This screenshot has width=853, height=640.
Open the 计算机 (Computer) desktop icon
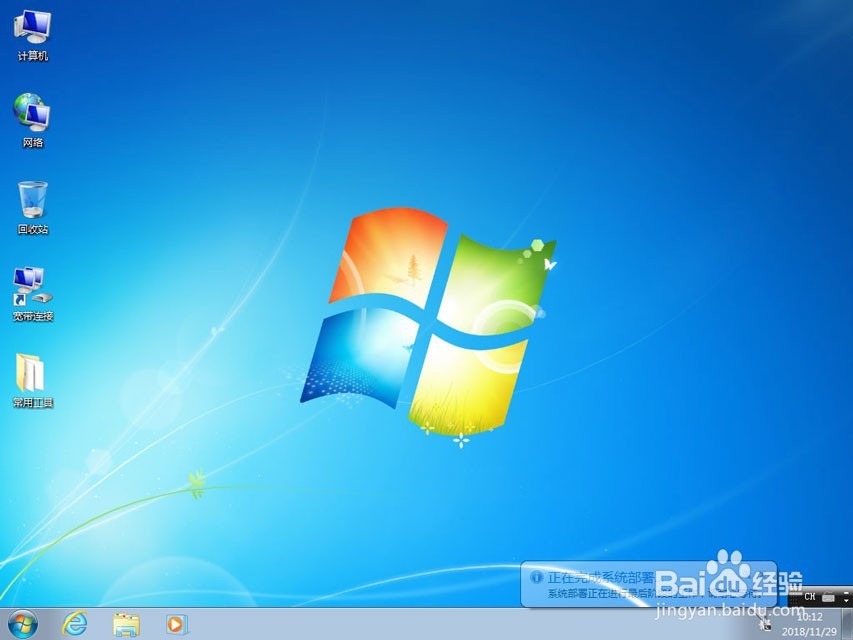[32, 30]
